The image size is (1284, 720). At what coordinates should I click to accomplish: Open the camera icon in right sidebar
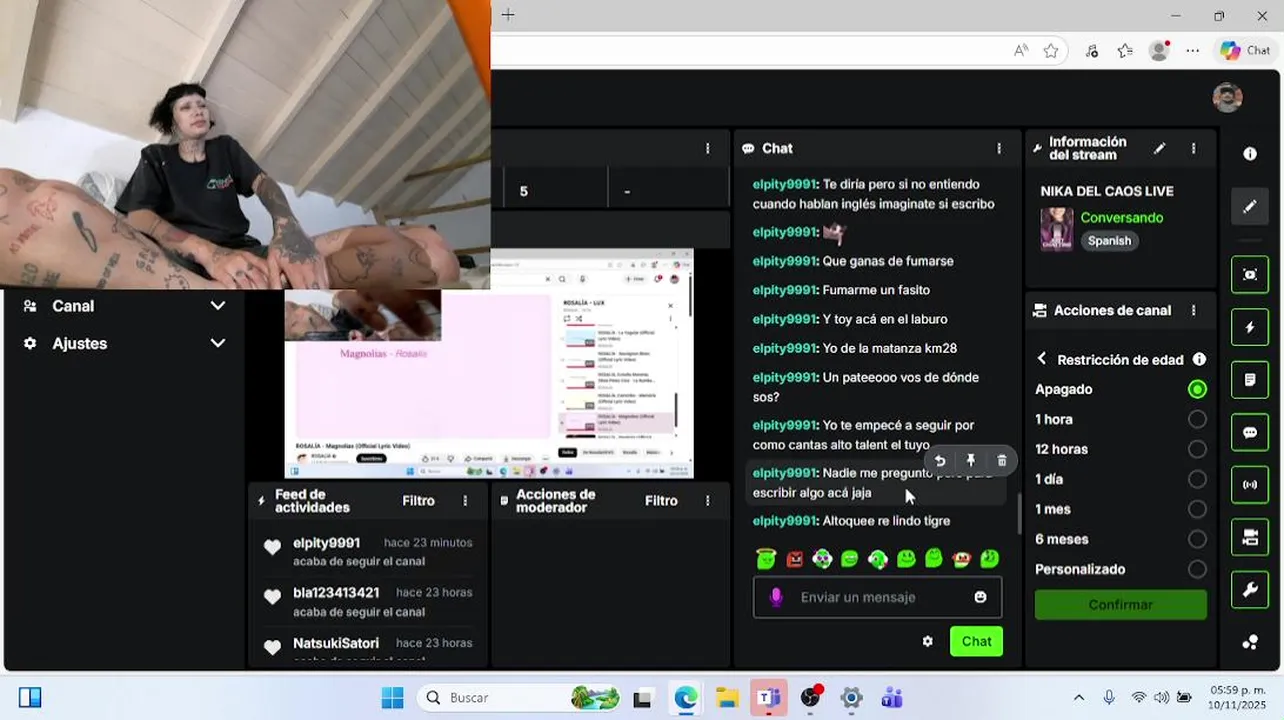point(1250,538)
